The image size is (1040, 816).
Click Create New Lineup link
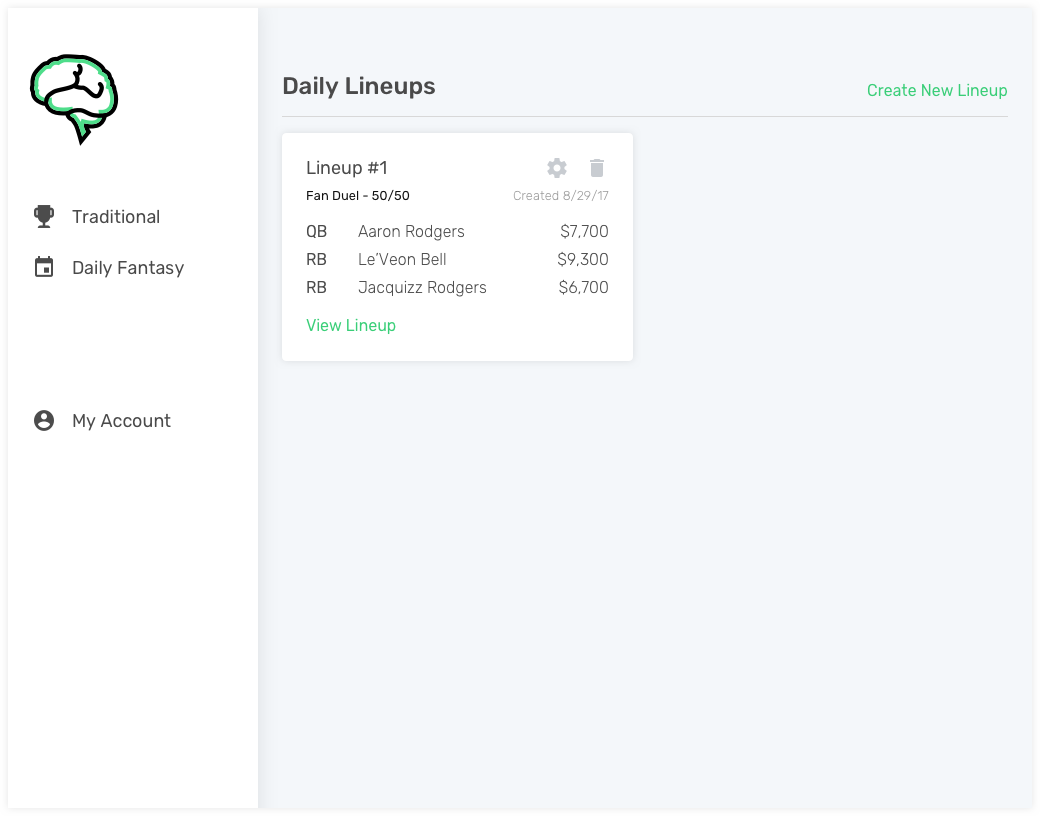[937, 90]
